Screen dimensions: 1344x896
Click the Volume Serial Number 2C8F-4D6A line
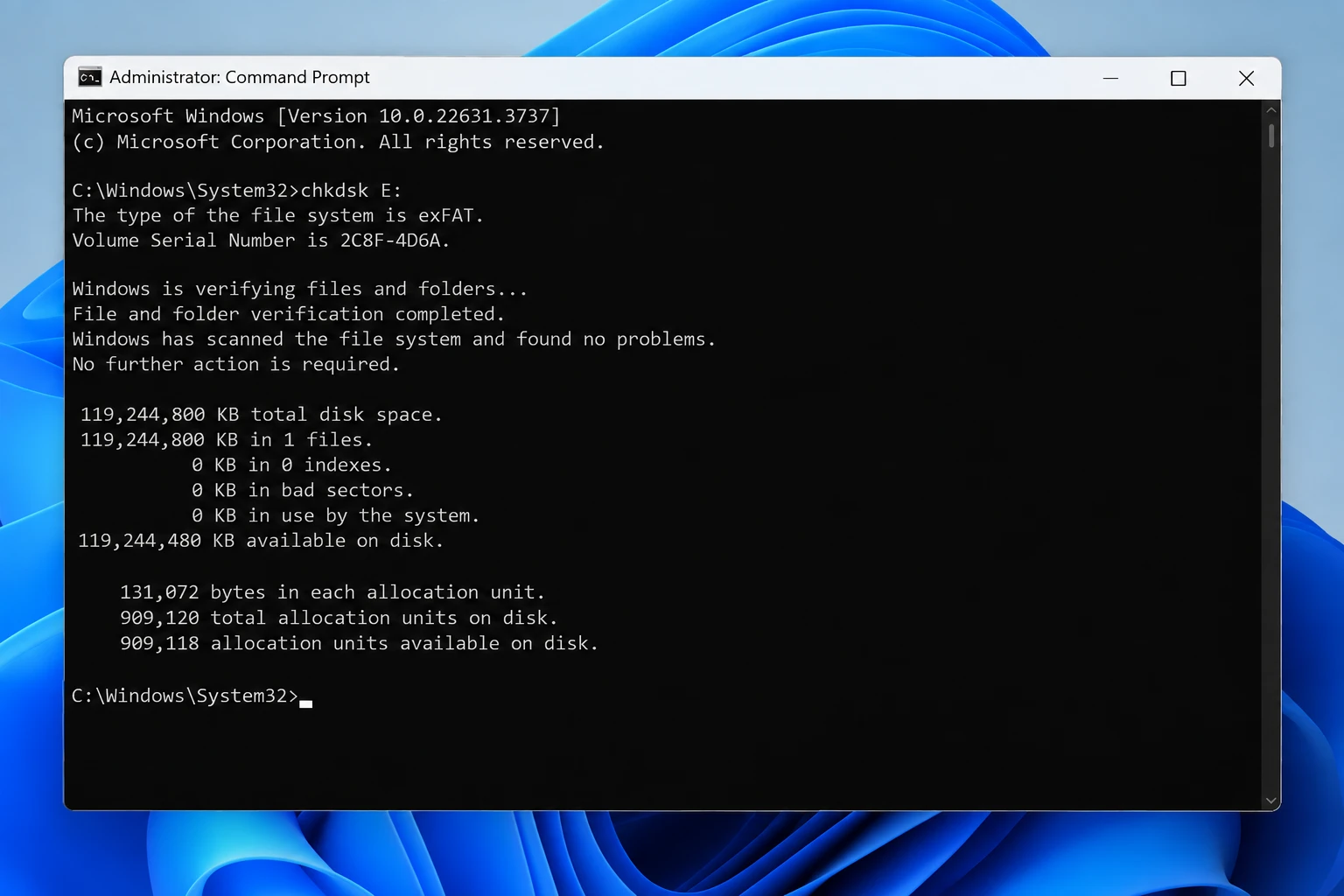(261, 240)
